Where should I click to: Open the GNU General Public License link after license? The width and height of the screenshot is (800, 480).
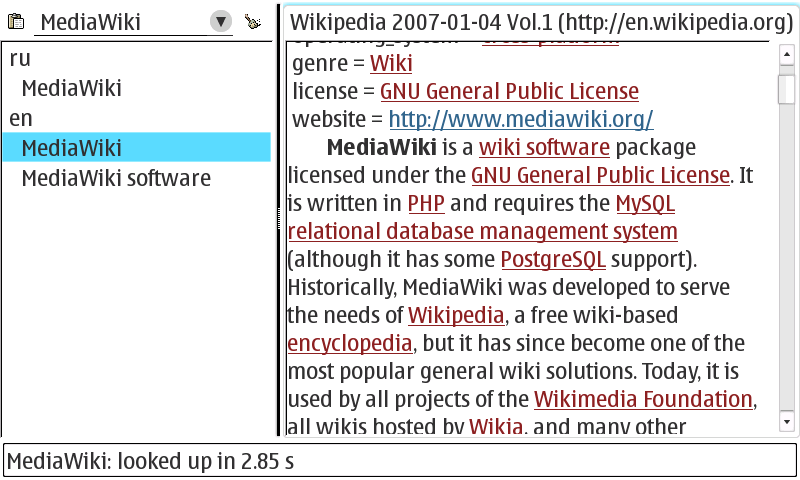click(509, 92)
